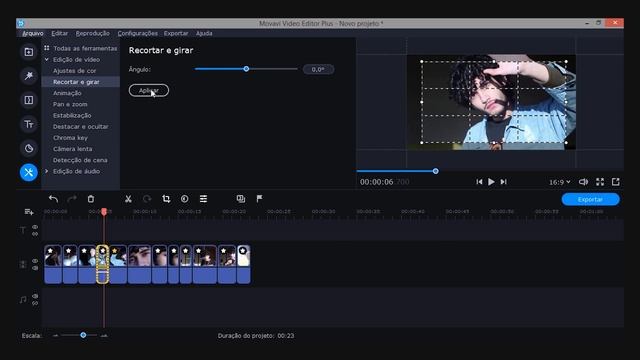Open the Titles text panel

click(29, 124)
